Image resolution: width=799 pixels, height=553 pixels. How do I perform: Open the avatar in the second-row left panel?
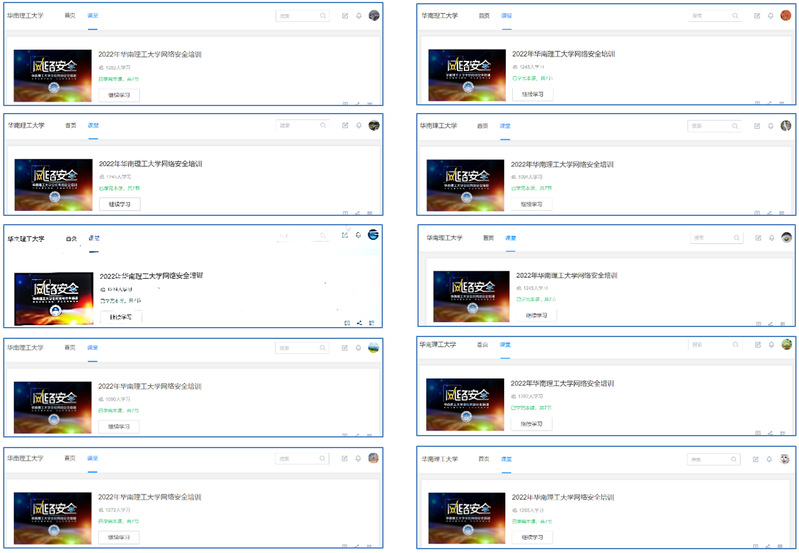[374, 125]
